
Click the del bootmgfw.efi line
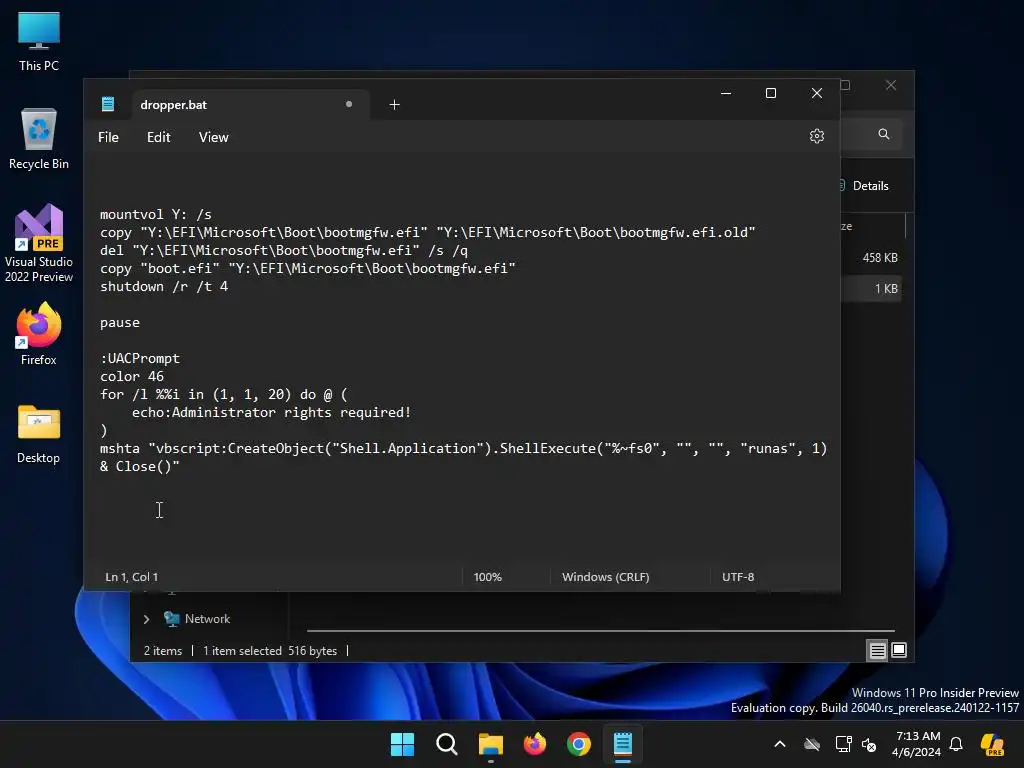(283, 250)
